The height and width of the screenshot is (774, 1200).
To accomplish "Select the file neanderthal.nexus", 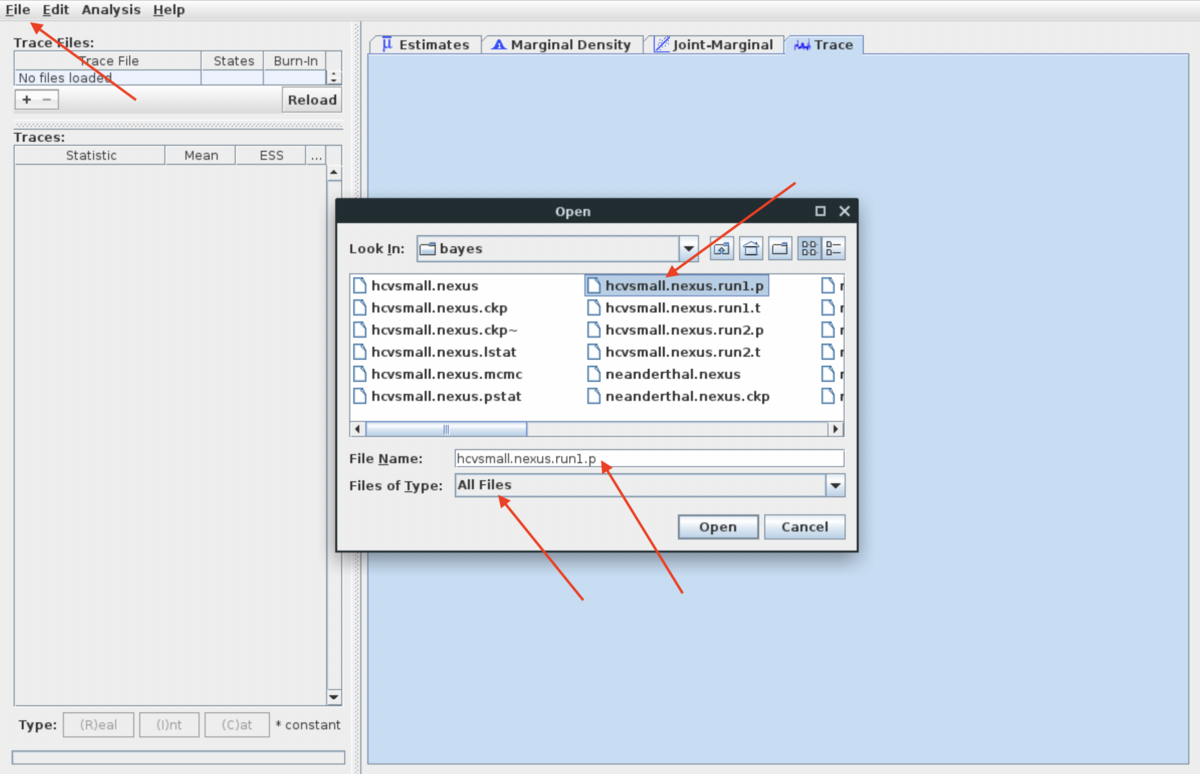I will coord(673,374).
